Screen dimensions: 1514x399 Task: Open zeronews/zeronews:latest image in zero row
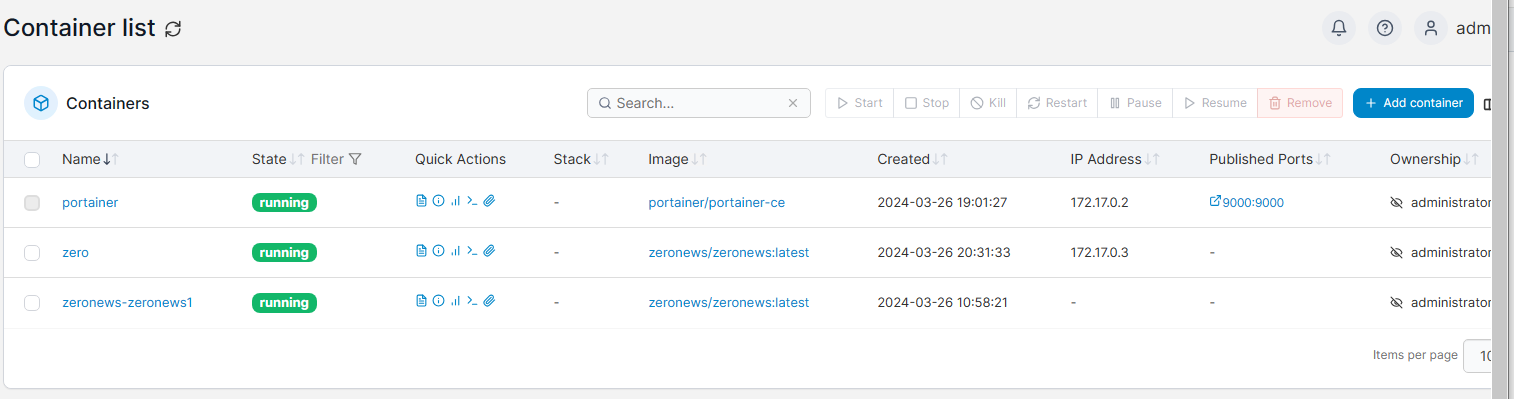pyautogui.click(x=728, y=252)
